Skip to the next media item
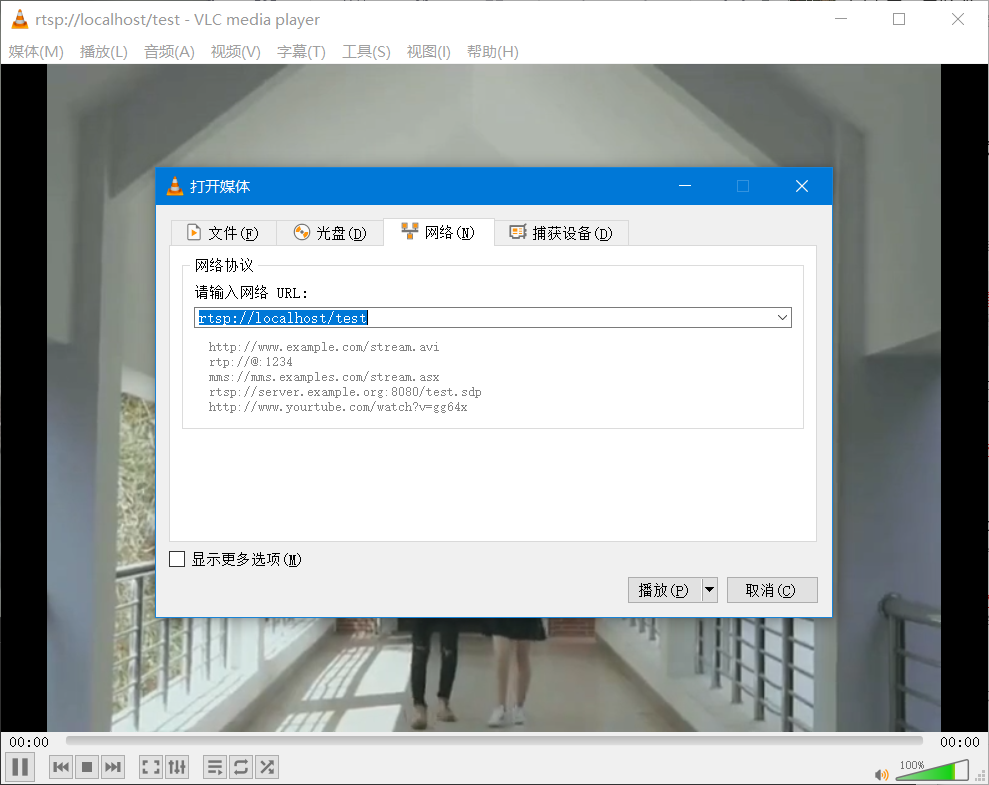989x785 pixels. click(112, 766)
